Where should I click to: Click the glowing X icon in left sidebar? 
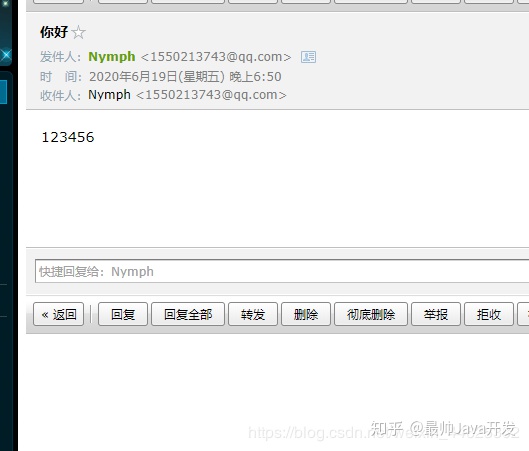[x=6, y=55]
